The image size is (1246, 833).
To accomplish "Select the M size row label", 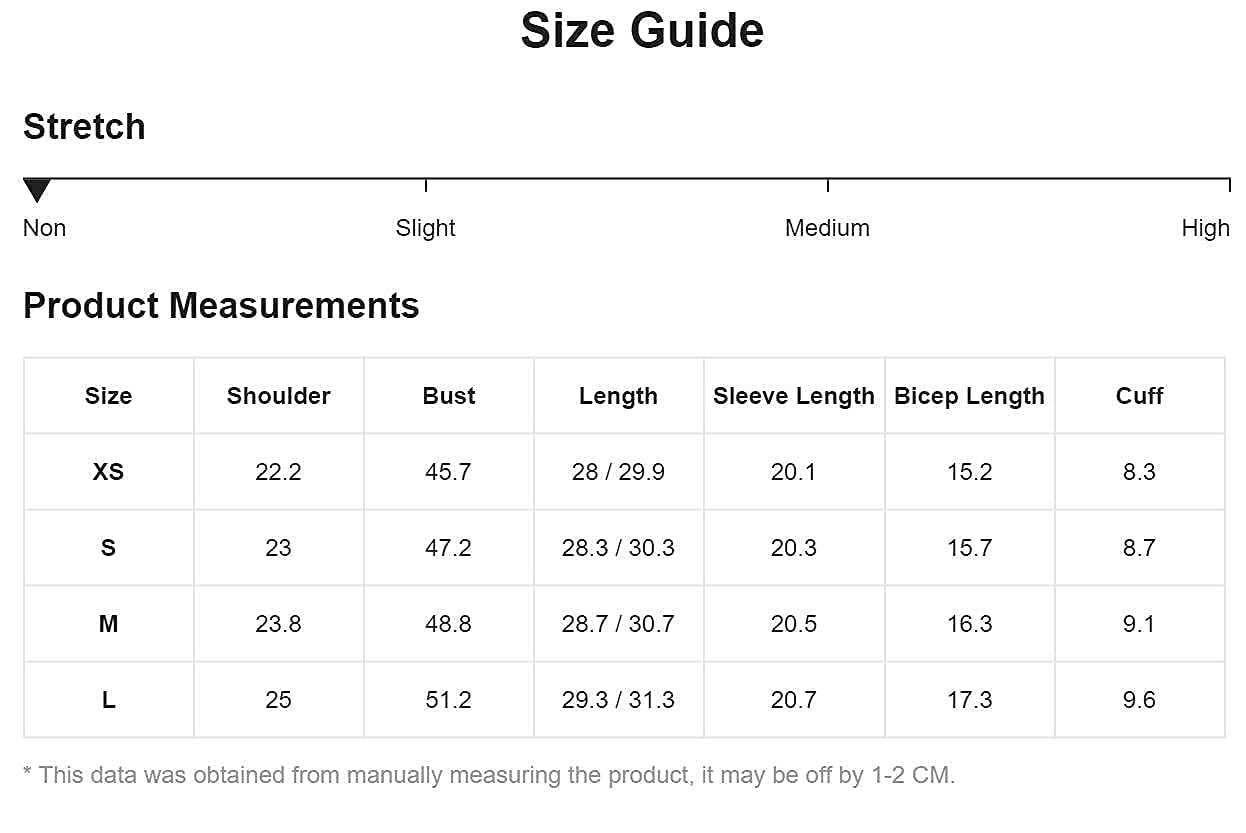I will [108, 624].
